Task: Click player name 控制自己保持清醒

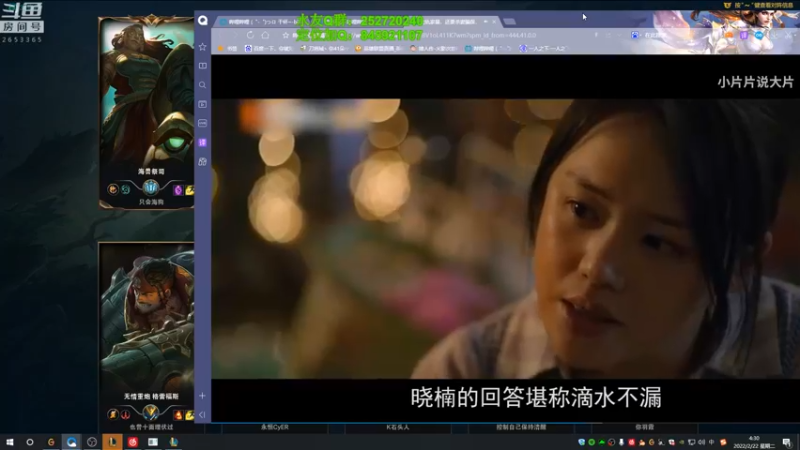Action: click(x=521, y=427)
